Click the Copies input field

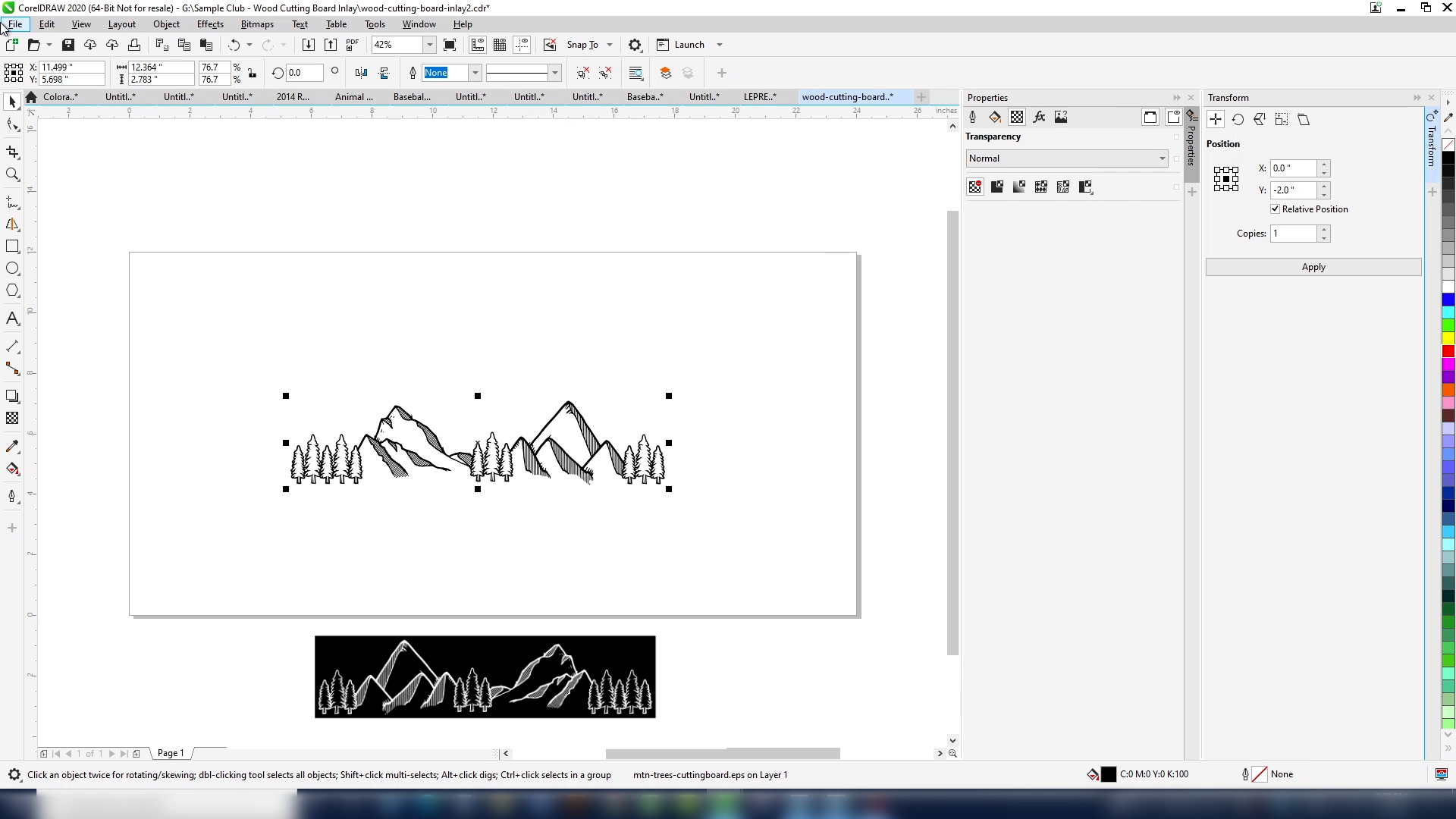click(1294, 234)
